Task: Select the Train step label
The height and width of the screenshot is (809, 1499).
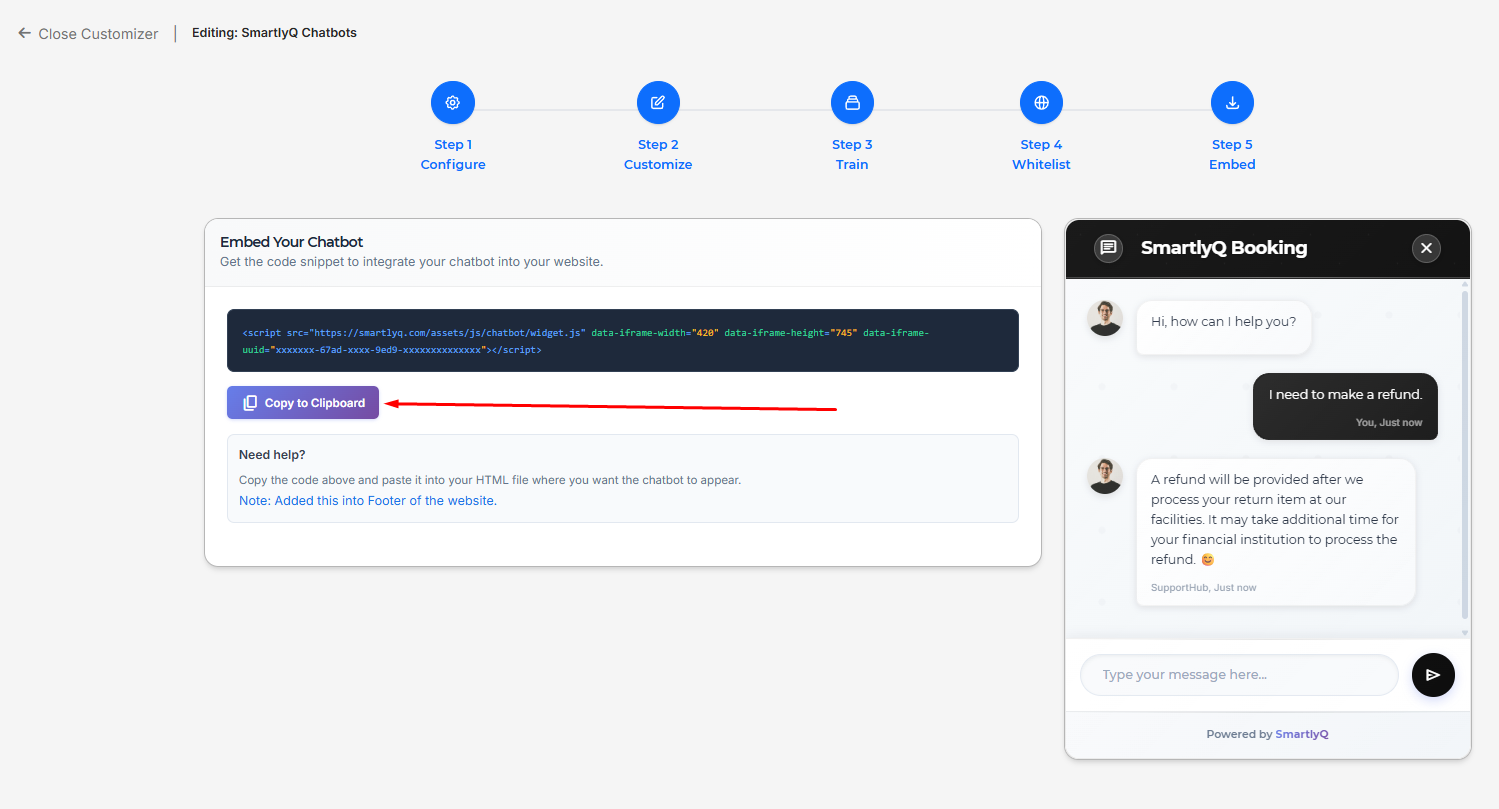Action: coord(852,164)
